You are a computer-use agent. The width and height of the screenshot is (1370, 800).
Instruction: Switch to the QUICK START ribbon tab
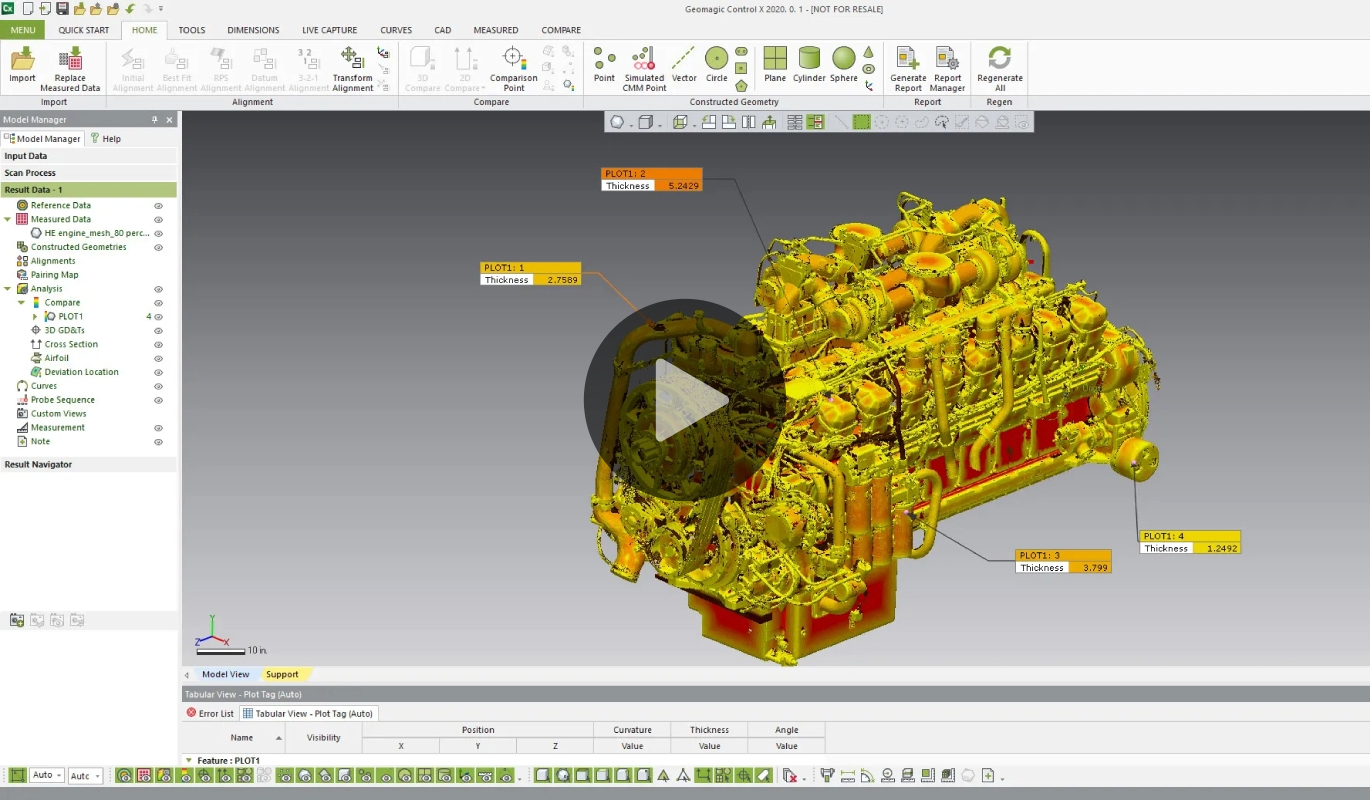click(84, 30)
